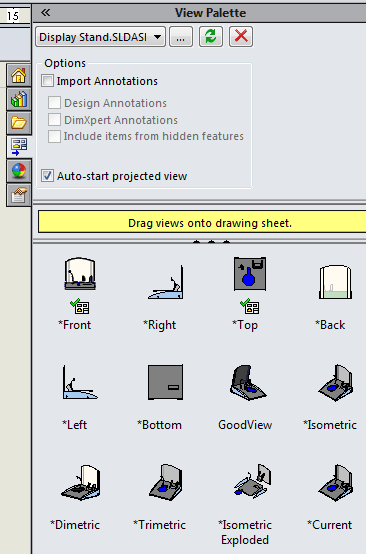Select the *Front view thumbnail
The height and width of the screenshot is (554, 366).
pyautogui.click(x=80, y=274)
